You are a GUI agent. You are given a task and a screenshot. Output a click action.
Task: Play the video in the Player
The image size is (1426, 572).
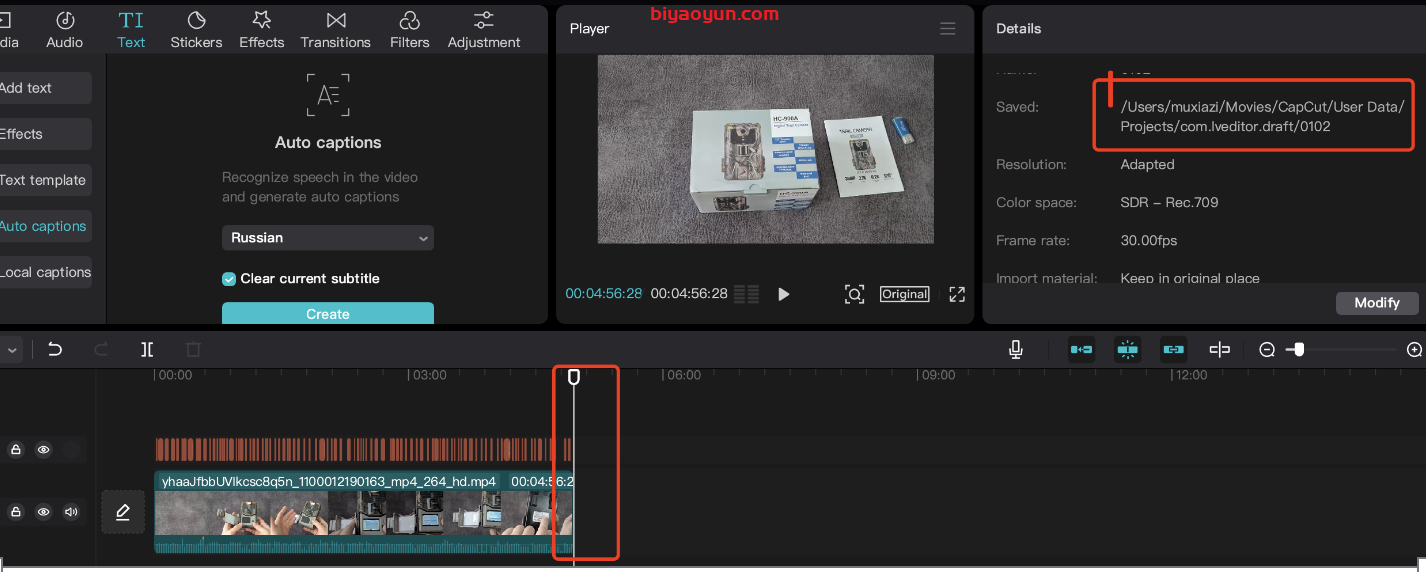pos(784,294)
